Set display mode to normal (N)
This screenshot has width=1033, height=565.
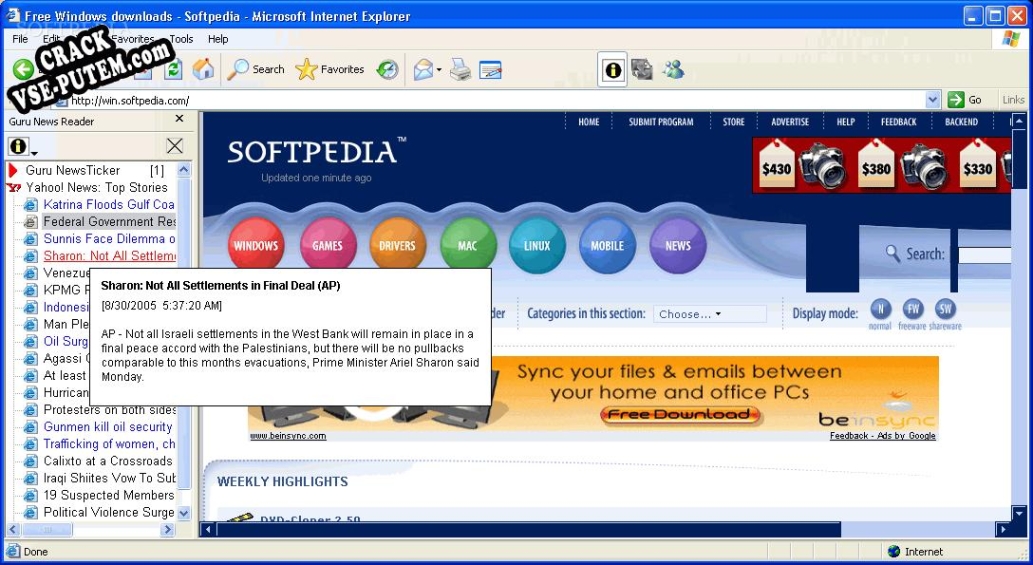(x=880, y=309)
